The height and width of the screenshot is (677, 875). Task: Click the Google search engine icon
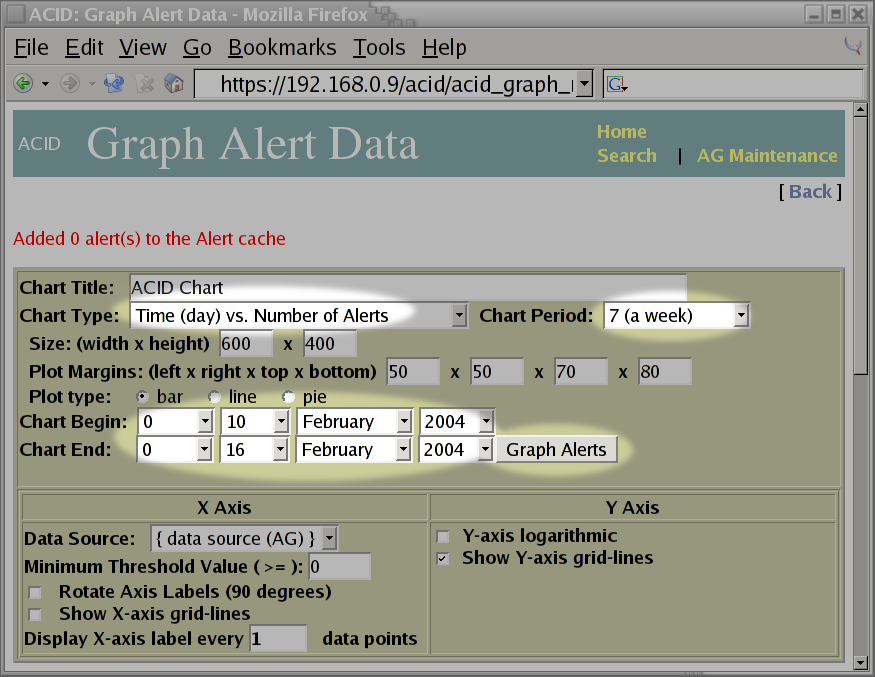pyautogui.click(x=616, y=84)
